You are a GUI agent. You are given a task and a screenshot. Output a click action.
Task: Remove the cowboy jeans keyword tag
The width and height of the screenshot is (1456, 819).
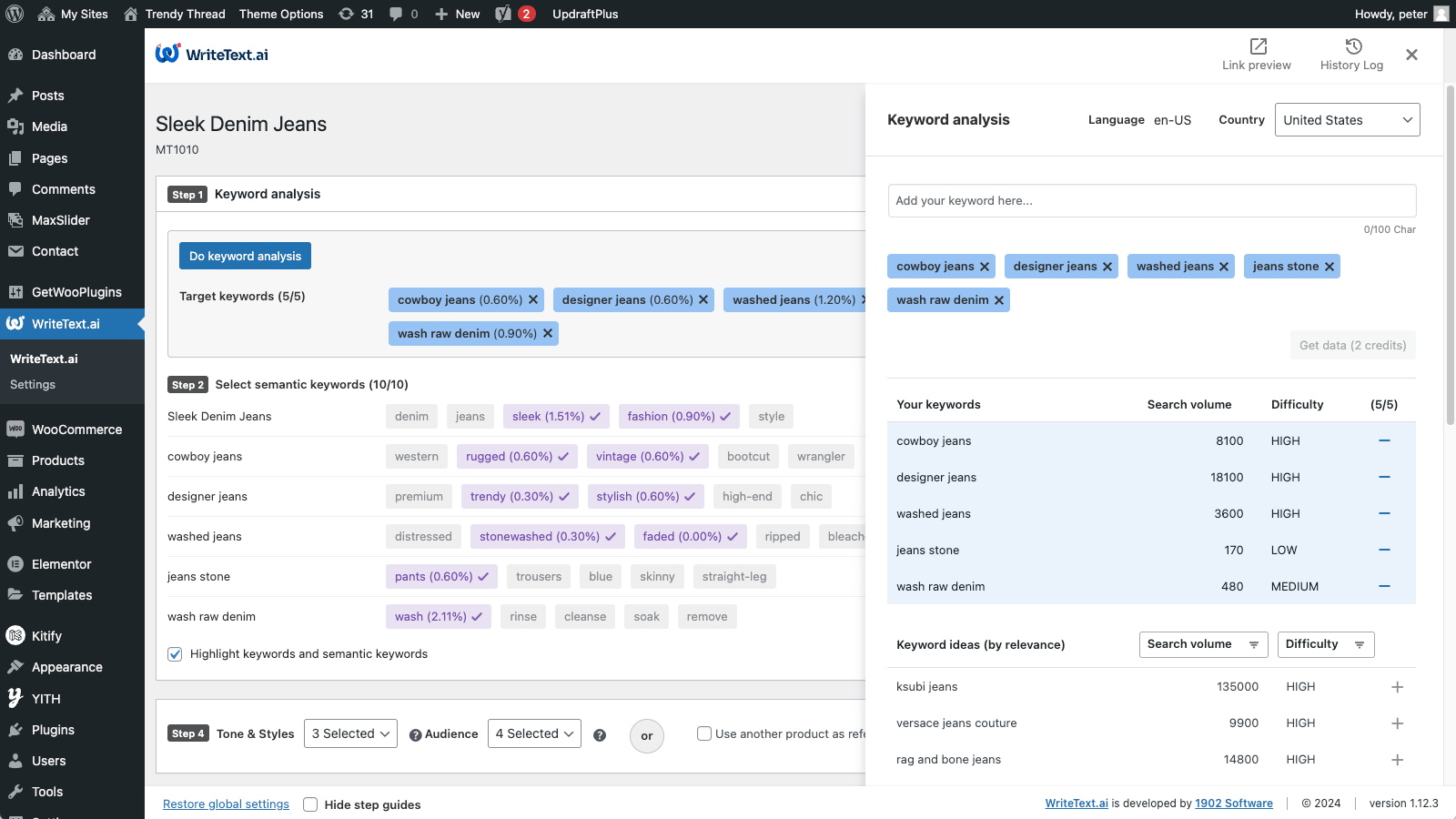pyautogui.click(x=985, y=266)
